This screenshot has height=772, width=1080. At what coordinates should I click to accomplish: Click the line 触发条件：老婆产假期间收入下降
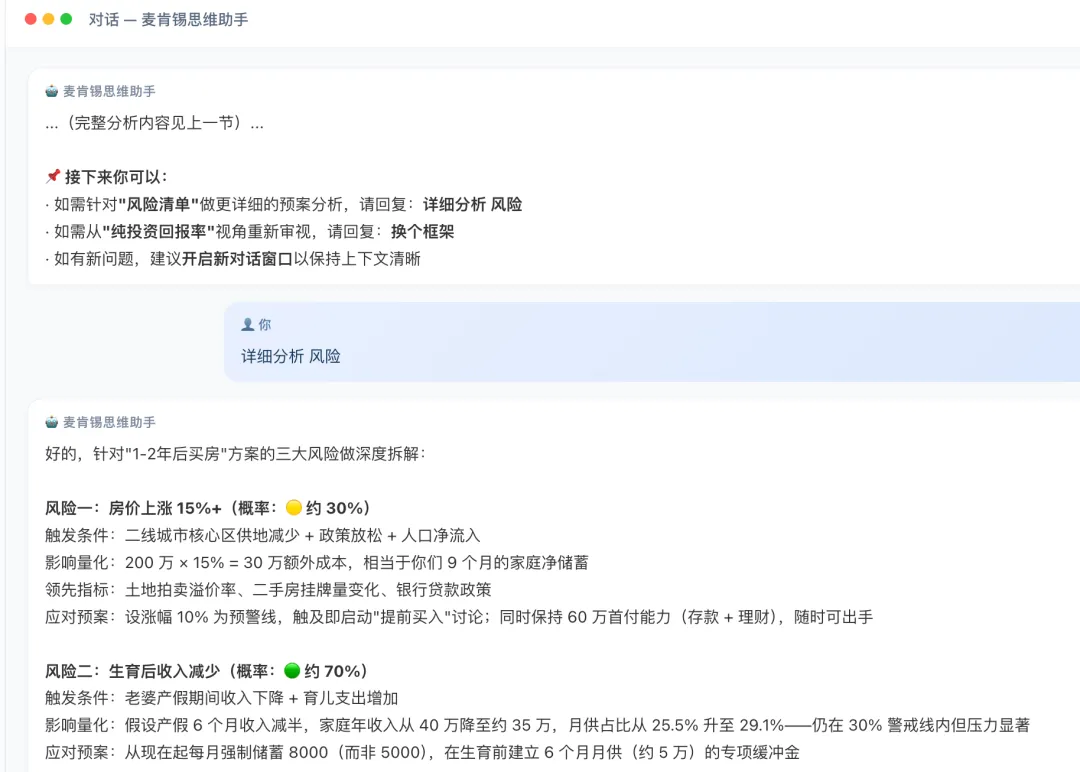222,698
